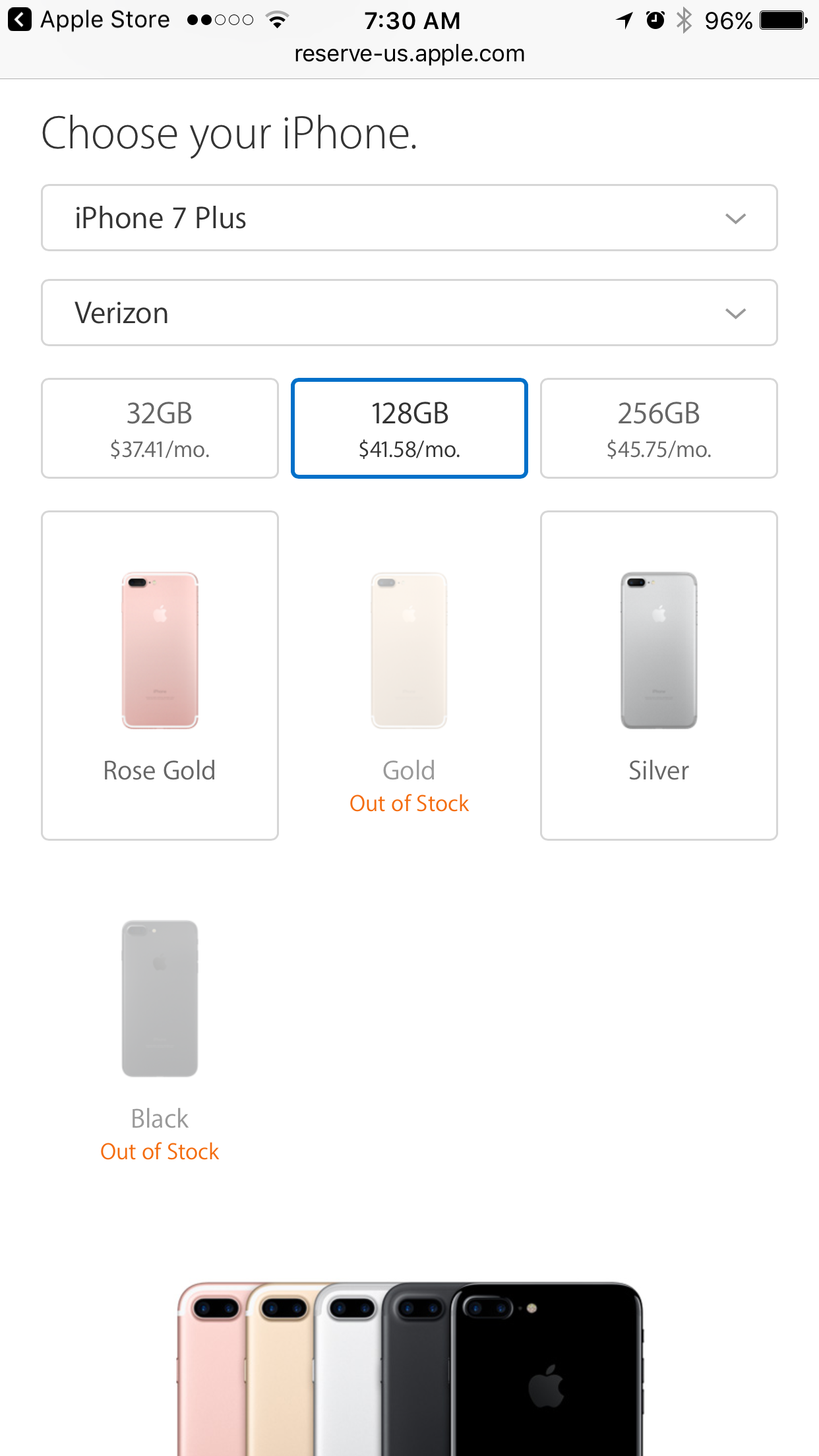This screenshot has height=1456, width=819.
Task: Open the Verizon carrier dropdown
Action: point(409,313)
